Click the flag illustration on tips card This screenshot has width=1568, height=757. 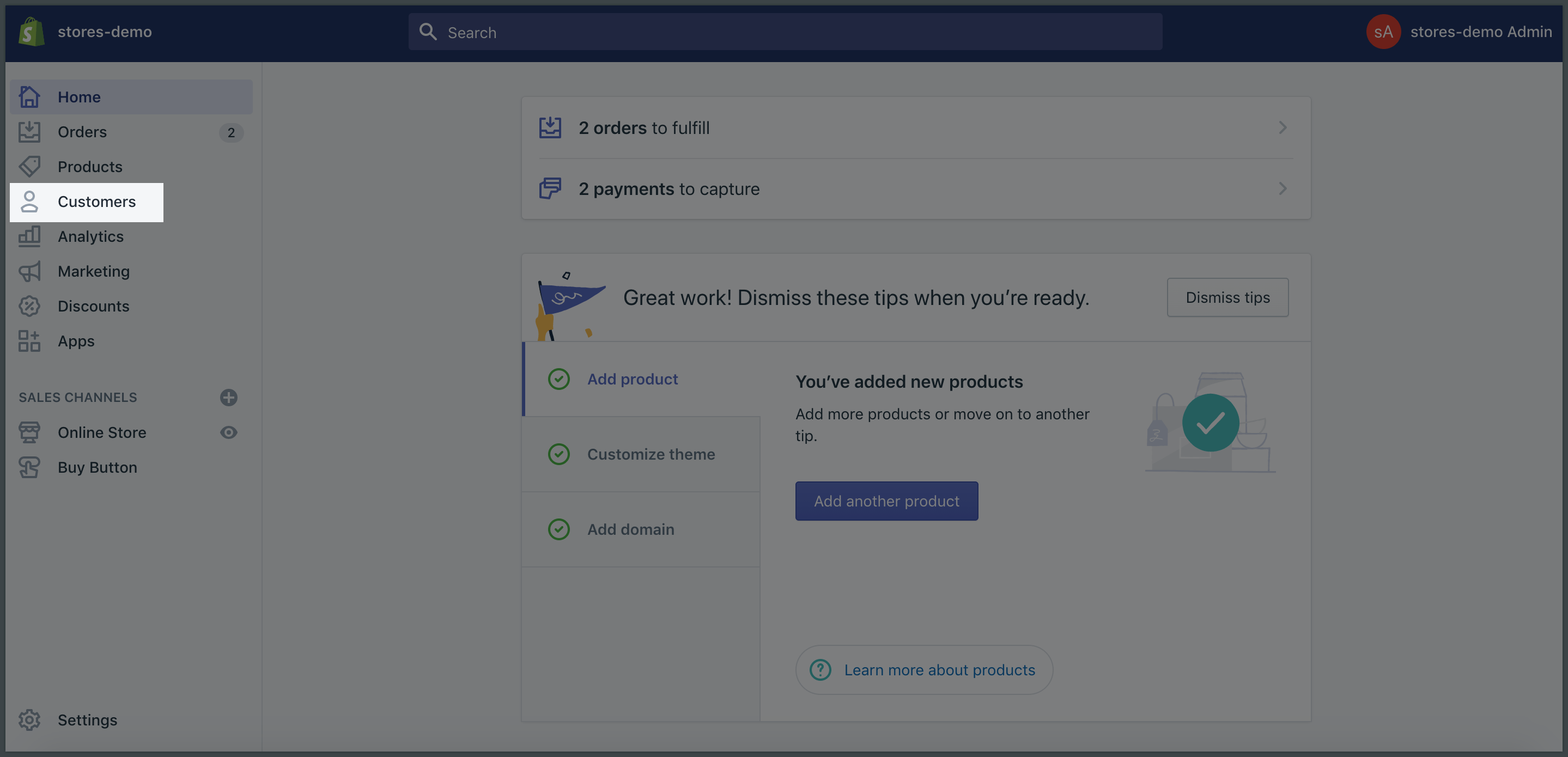pos(571,306)
